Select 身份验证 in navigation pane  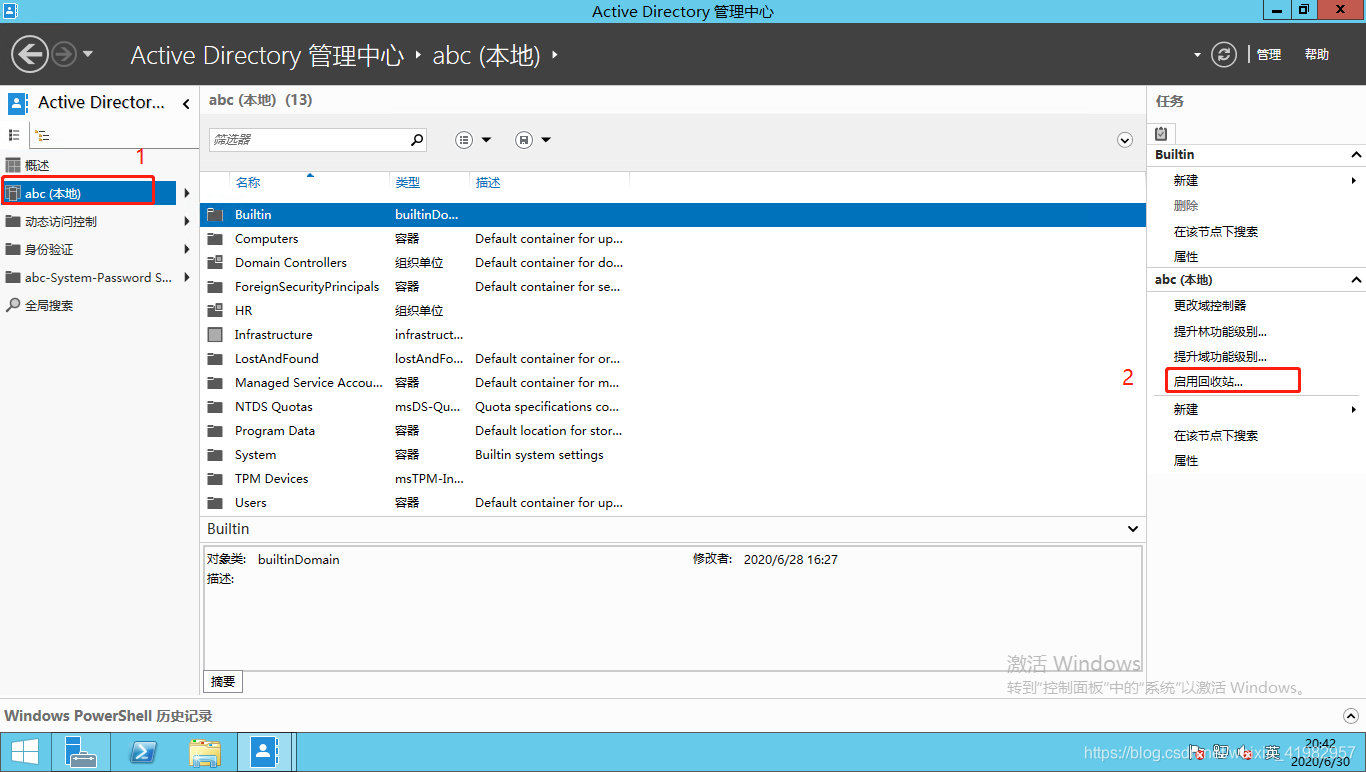click(49, 249)
